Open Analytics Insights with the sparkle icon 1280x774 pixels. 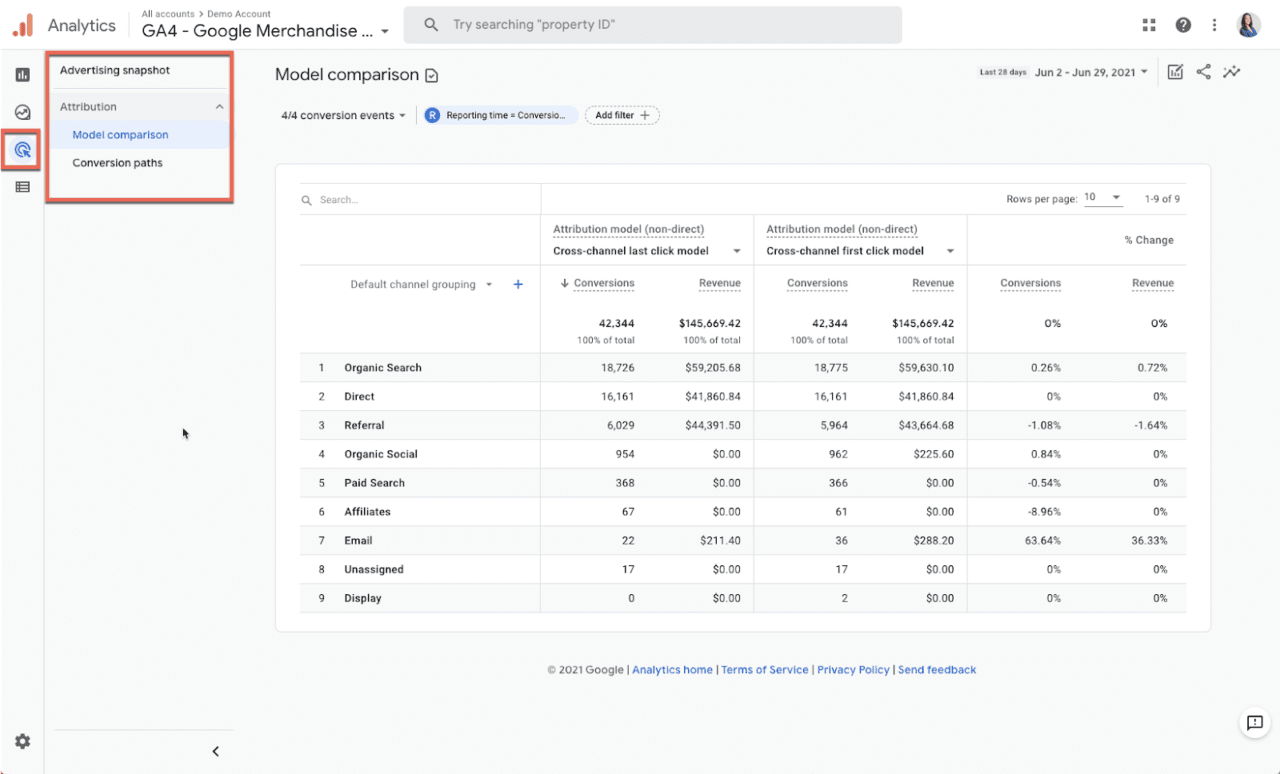pyautogui.click(x=1232, y=72)
